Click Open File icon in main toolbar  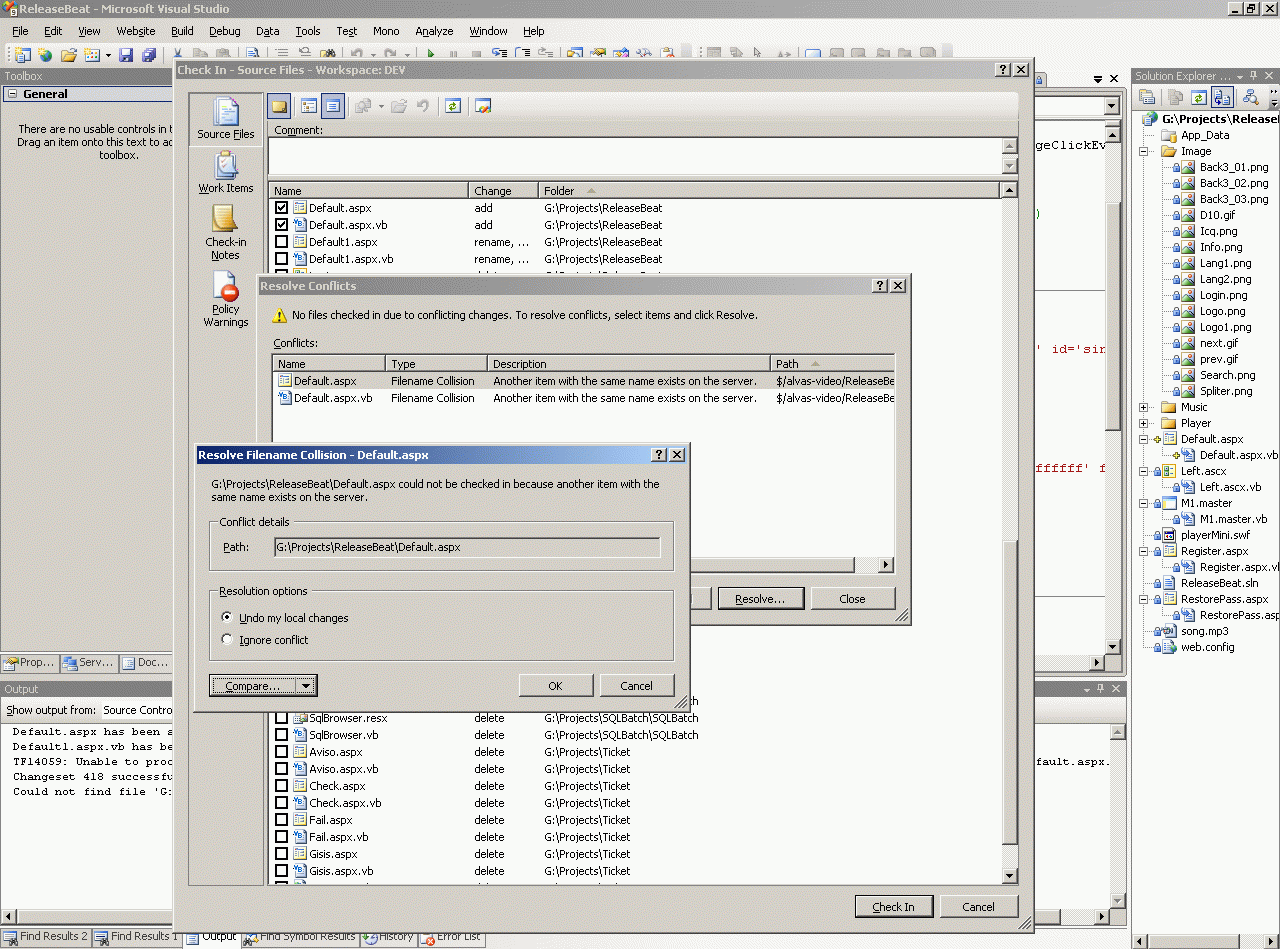[x=69, y=55]
